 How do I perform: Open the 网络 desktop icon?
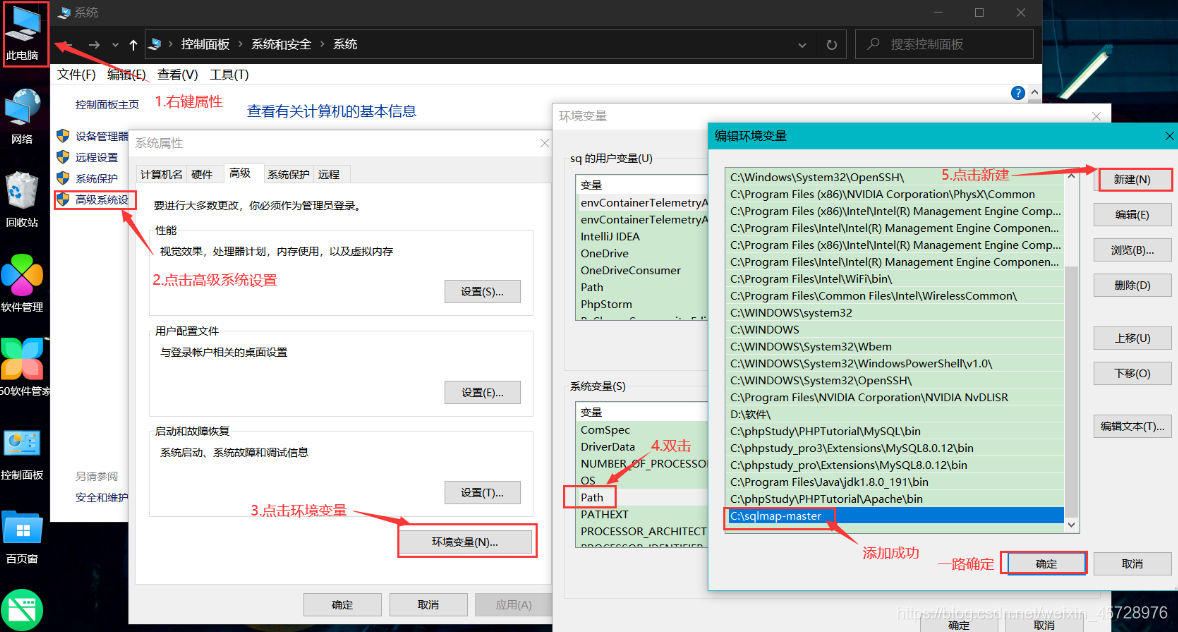click(22, 116)
